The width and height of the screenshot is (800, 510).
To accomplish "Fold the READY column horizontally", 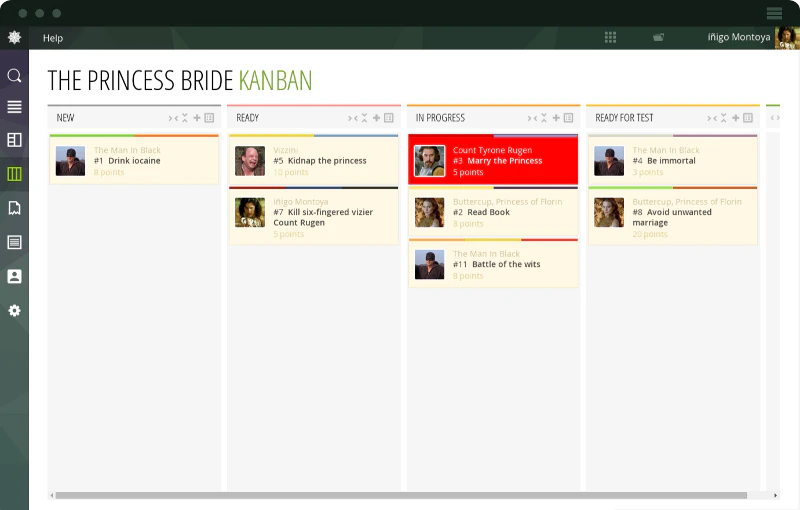I will [353, 118].
